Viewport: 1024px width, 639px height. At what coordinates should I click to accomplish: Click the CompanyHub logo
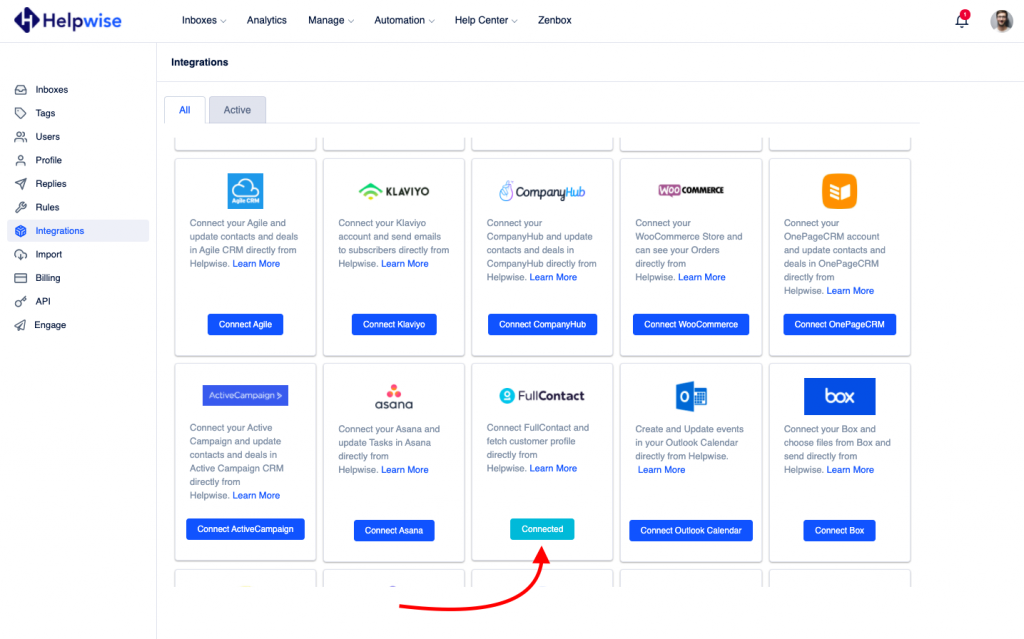pyautogui.click(x=542, y=191)
